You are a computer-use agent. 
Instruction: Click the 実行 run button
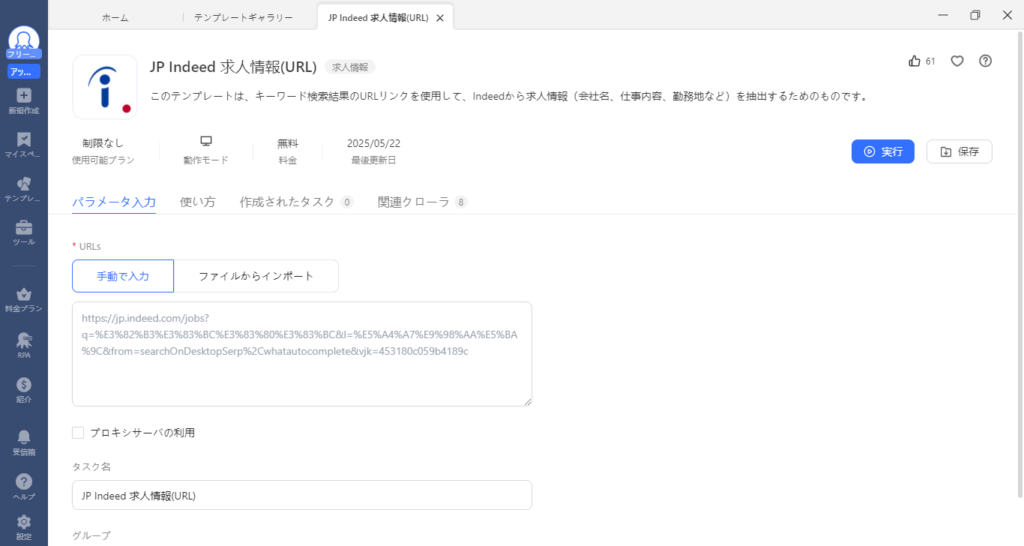click(882, 152)
